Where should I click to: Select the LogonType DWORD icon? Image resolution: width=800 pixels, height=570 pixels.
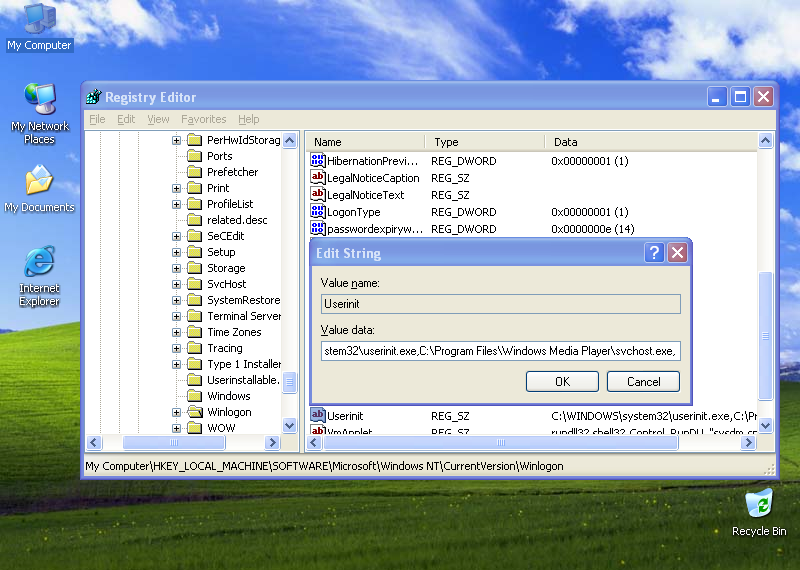pos(317,211)
